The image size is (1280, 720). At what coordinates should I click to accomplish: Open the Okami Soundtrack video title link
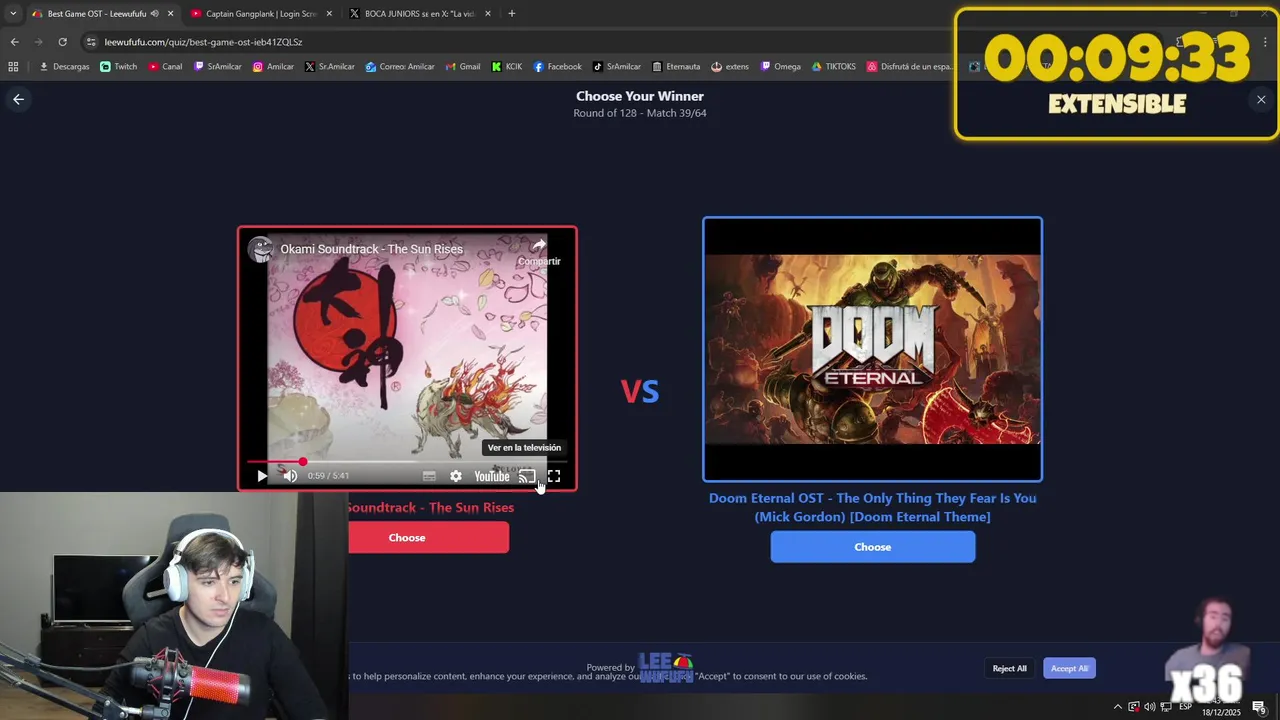(x=371, y=249)
